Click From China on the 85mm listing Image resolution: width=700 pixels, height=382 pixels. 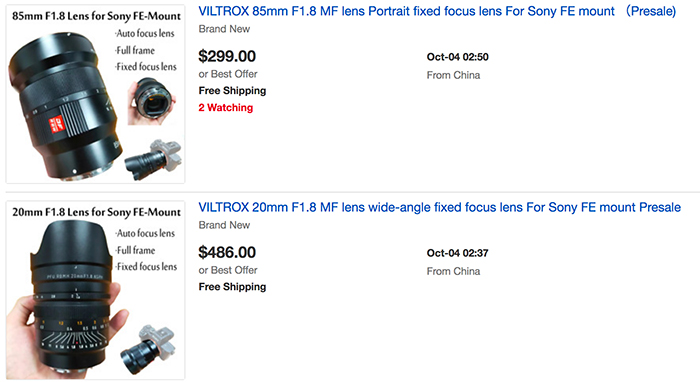[x=453, y=75]
